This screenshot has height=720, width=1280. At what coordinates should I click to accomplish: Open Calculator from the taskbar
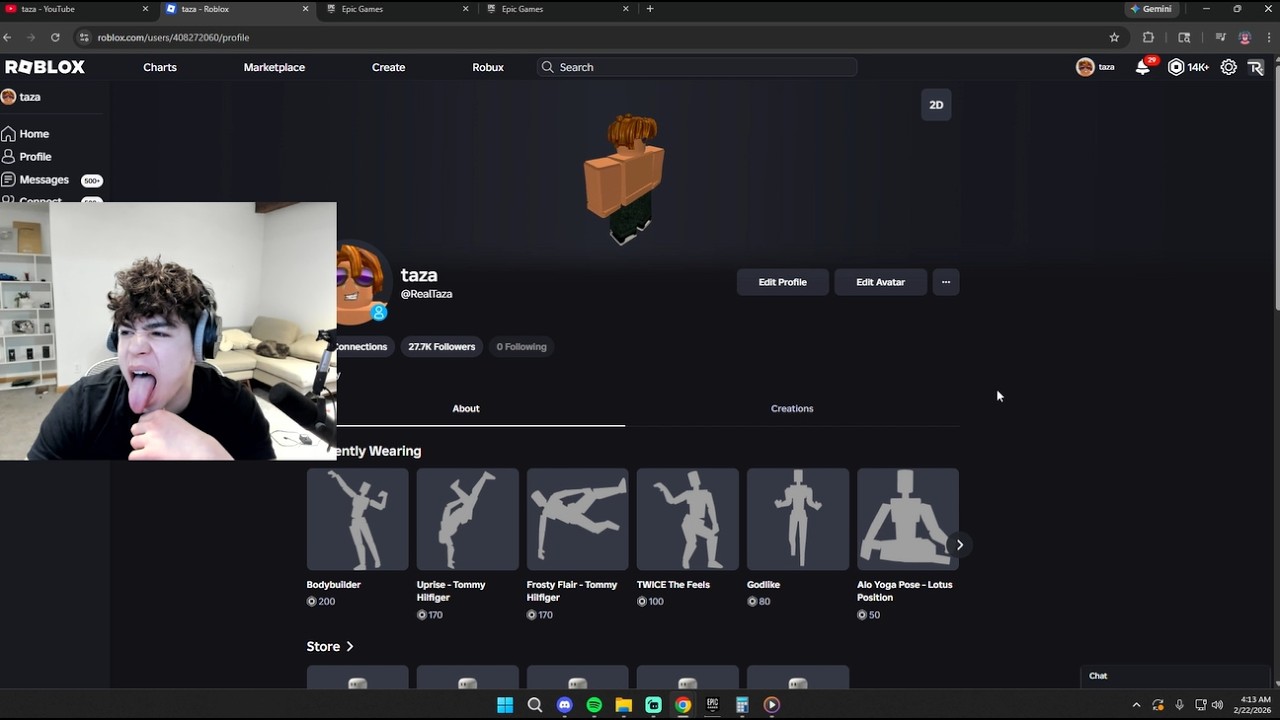coord(742,705)
